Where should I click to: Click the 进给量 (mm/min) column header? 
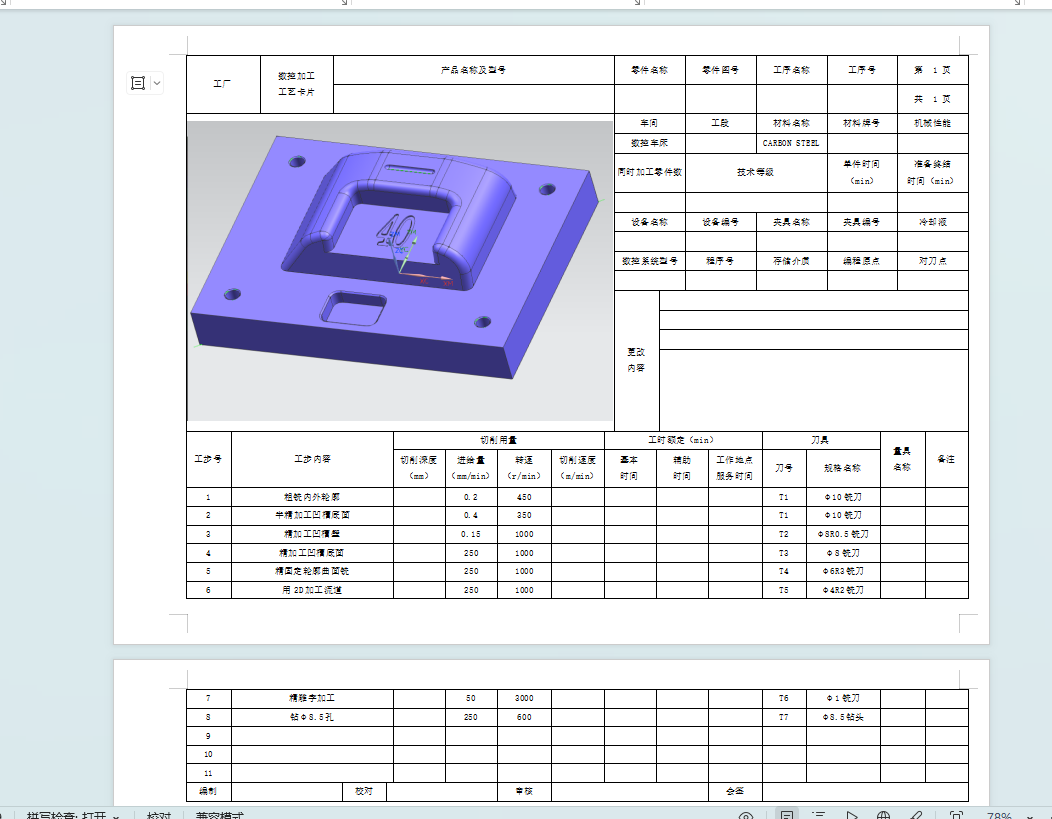click(471, 468)
